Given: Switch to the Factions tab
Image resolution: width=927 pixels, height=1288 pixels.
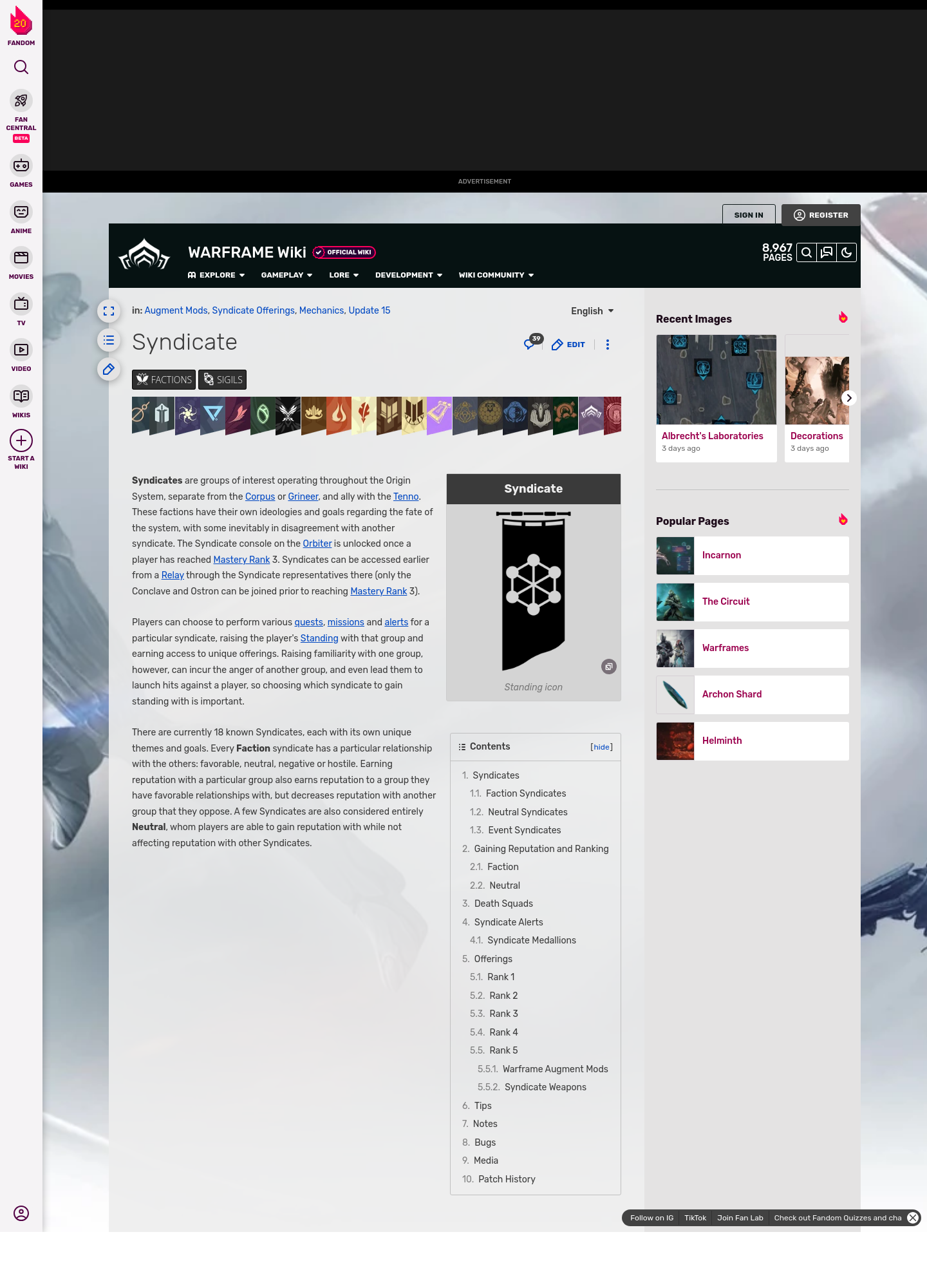Looking at the screenshot, I should pyautogui.click(x=164, y=380).
